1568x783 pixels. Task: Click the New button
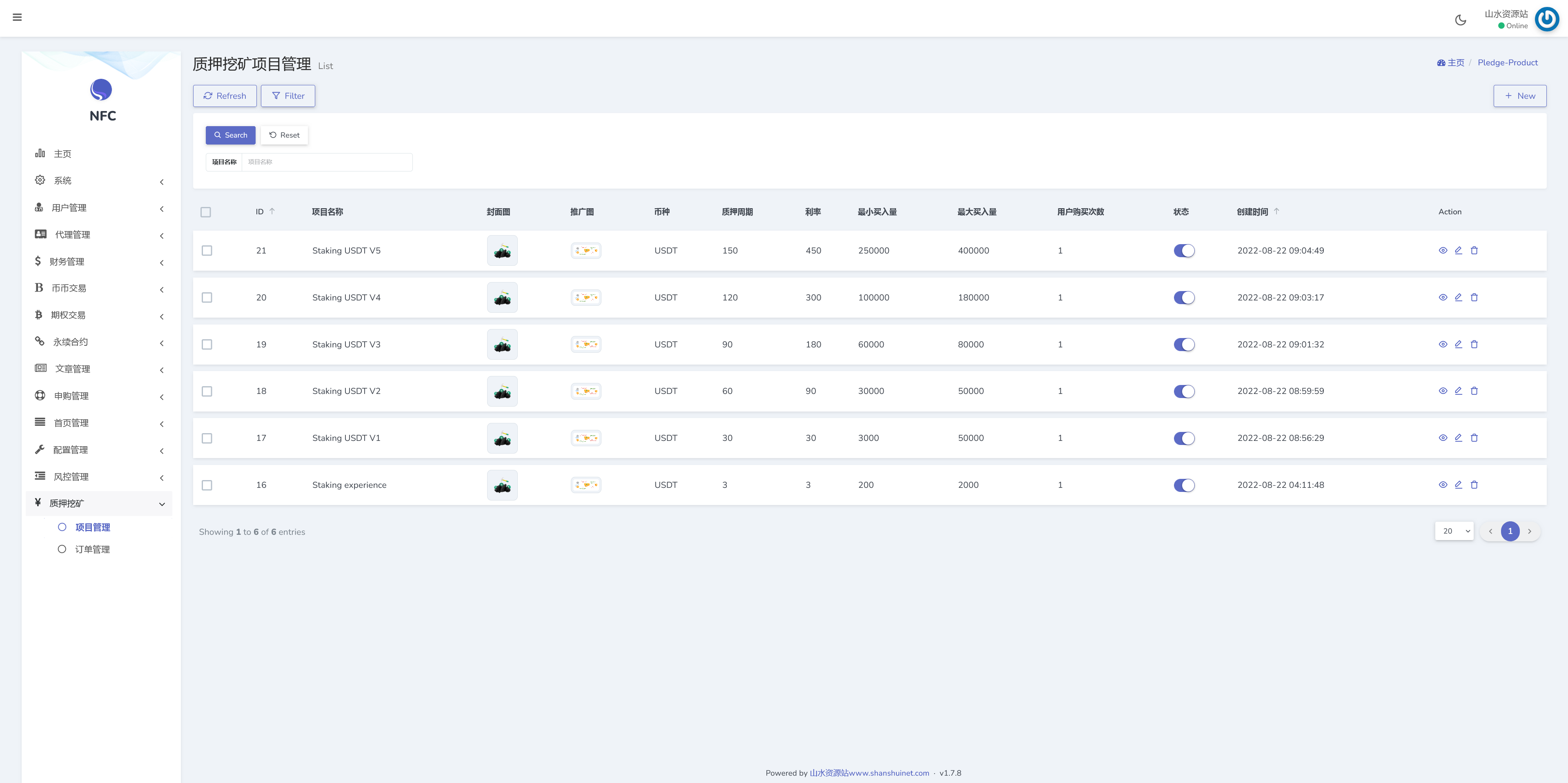[x=1519, y=96]
